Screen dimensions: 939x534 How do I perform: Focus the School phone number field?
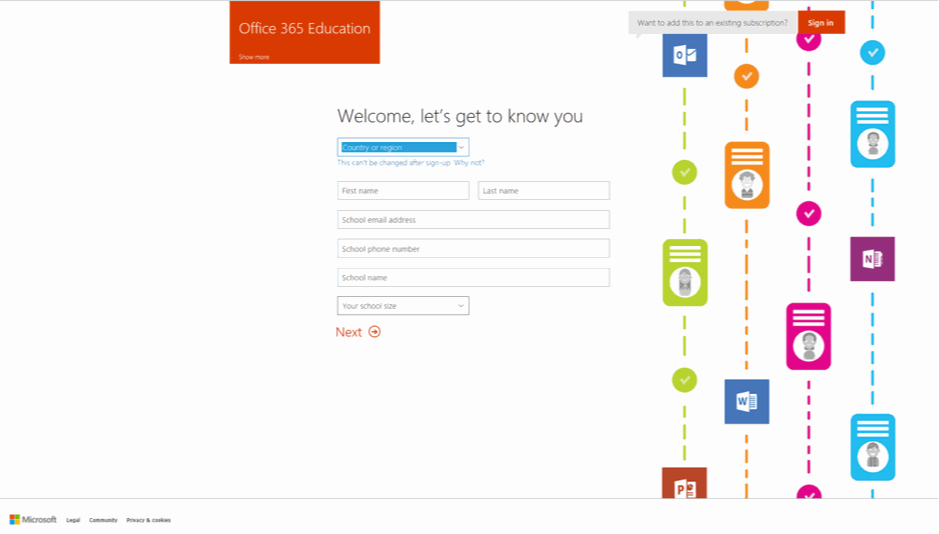[474, 248]
